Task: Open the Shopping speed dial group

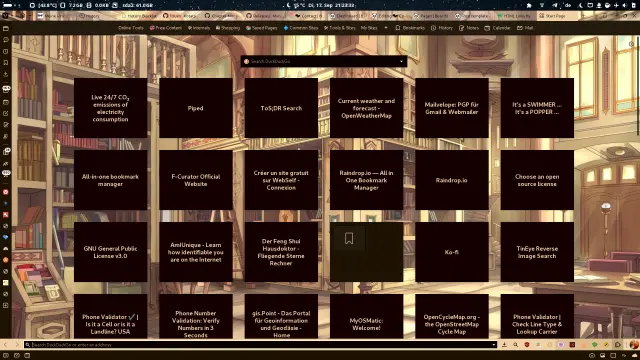Action: click(228, 28)
